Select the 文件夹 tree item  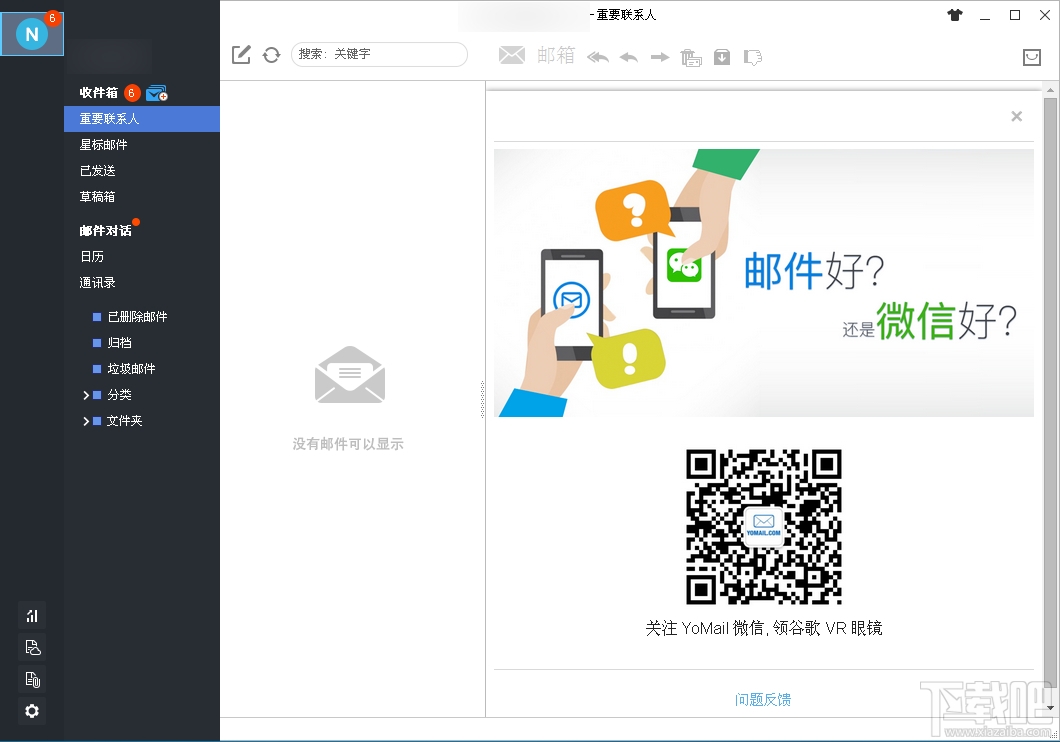124,421
